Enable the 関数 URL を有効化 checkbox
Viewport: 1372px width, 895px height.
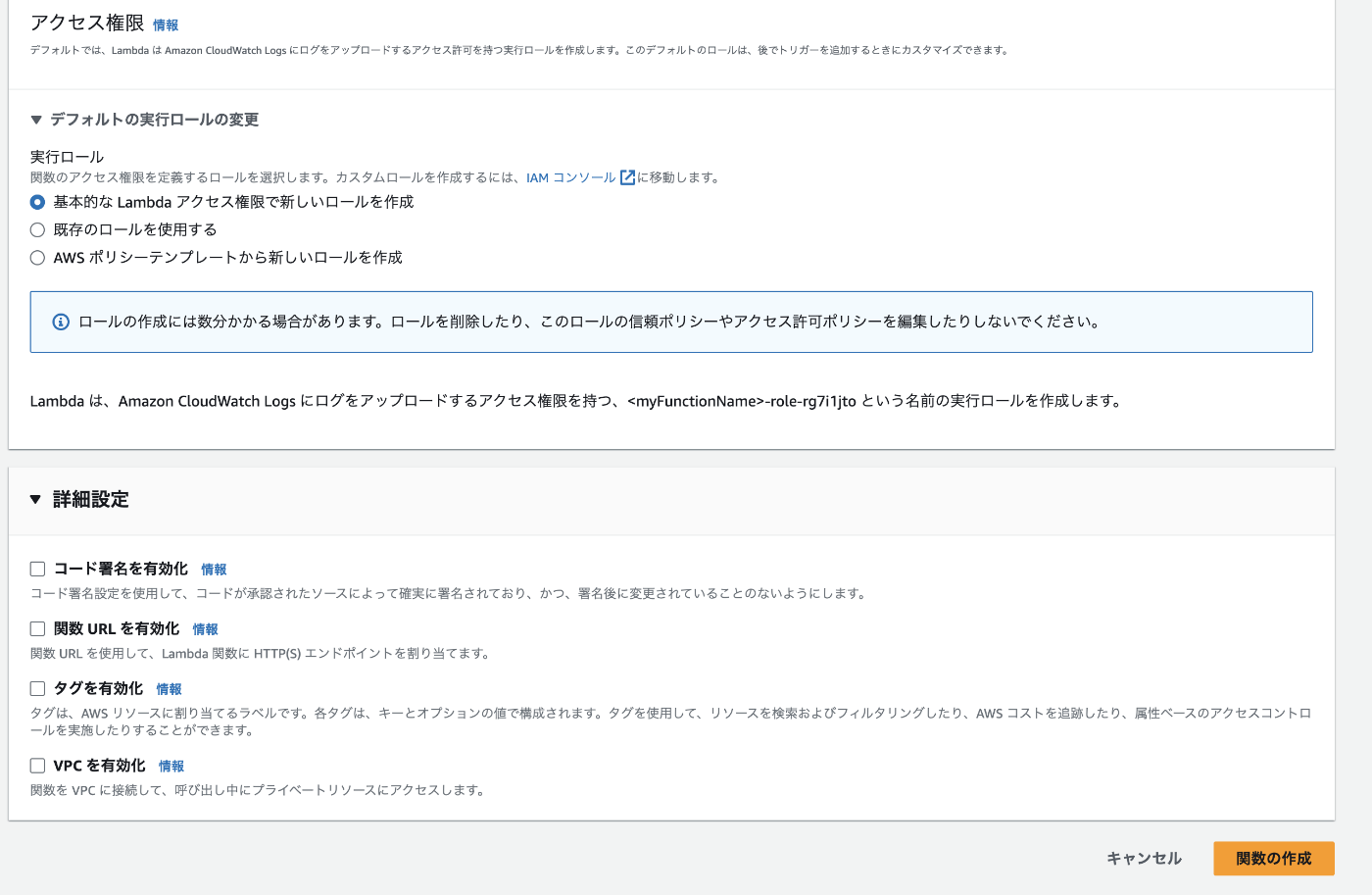click(x=37, y=628)
